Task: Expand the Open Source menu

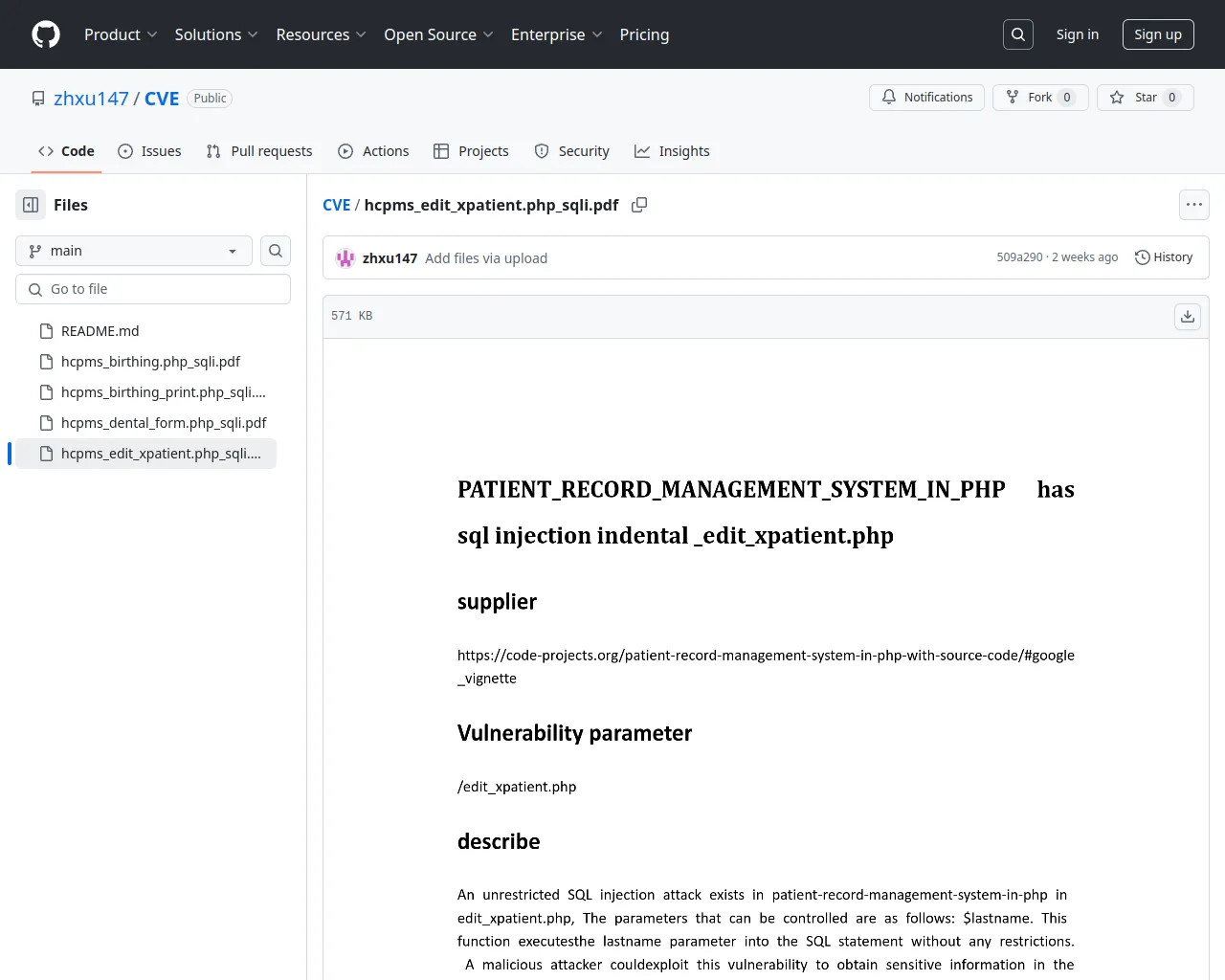Action: (x=439, y=34)
